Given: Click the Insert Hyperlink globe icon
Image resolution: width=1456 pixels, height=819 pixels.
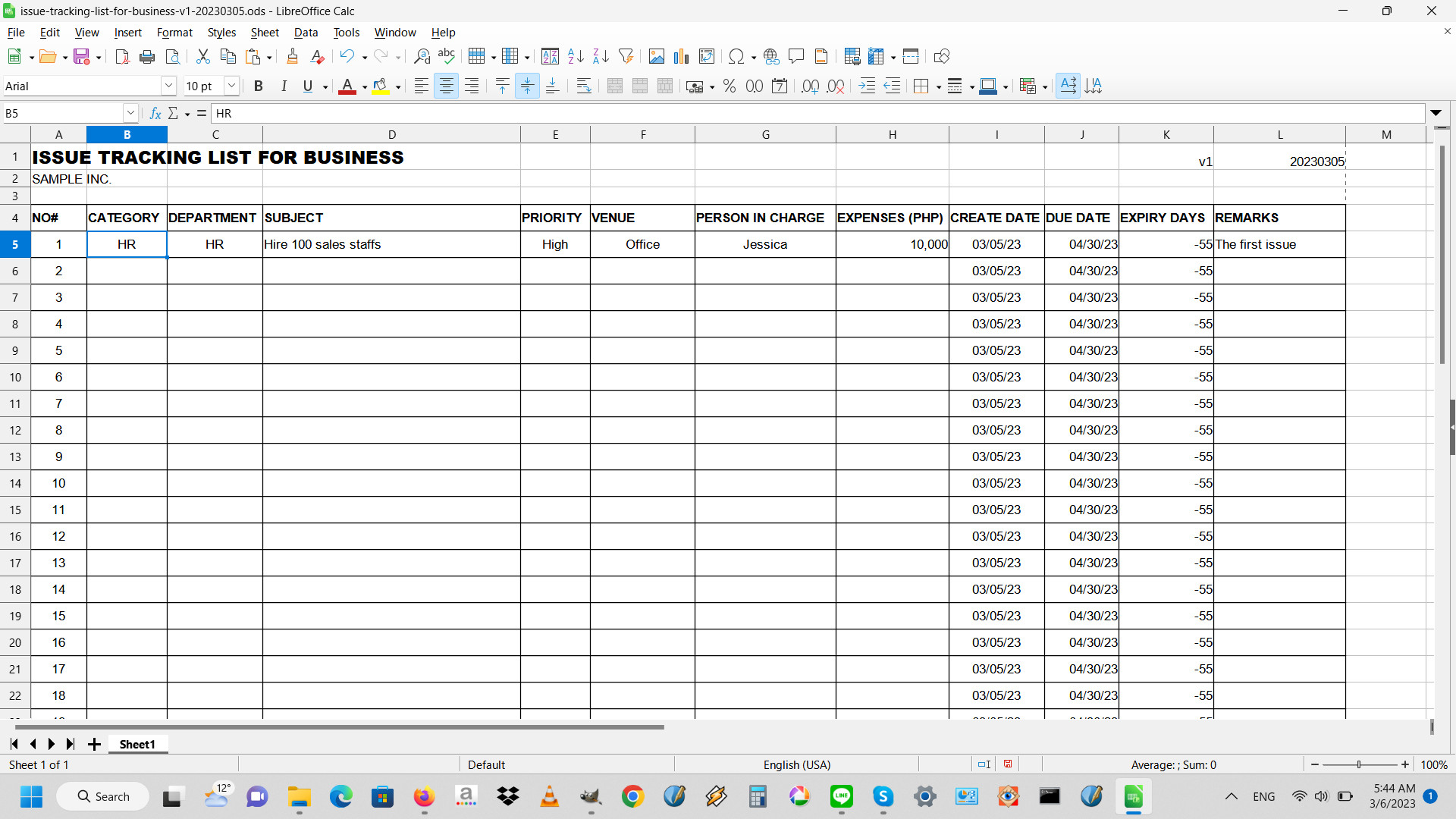Looking at the screenshot, I should pyautogui.click(x=771, y=56).
